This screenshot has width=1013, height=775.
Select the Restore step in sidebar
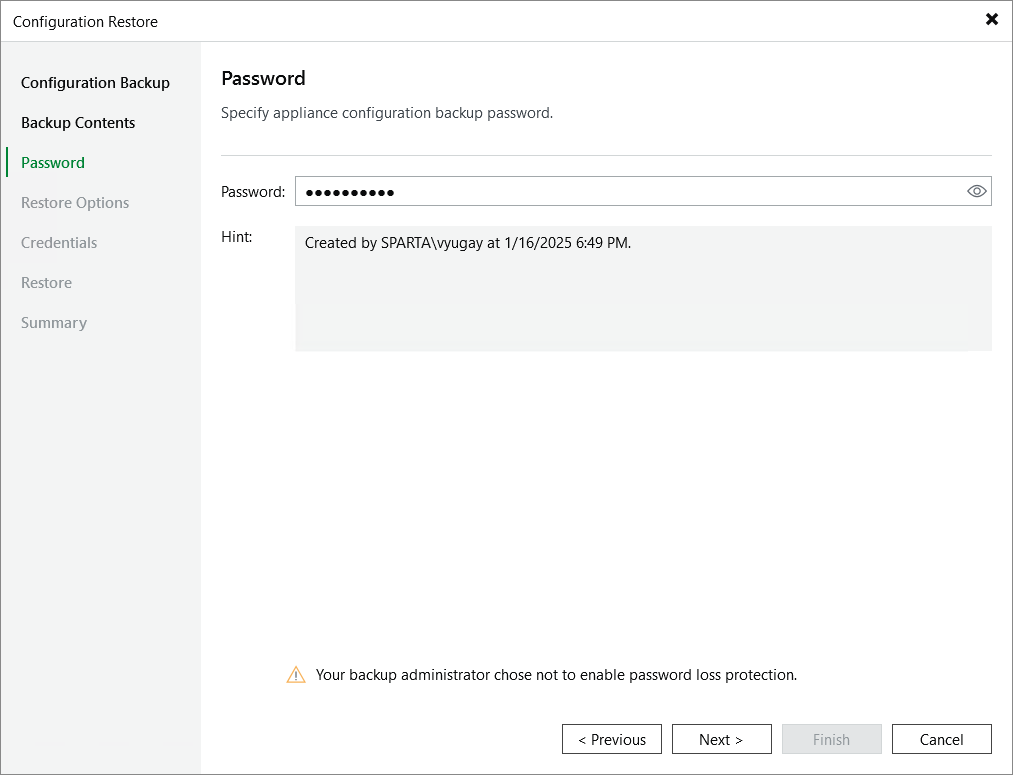coord(46,282)
